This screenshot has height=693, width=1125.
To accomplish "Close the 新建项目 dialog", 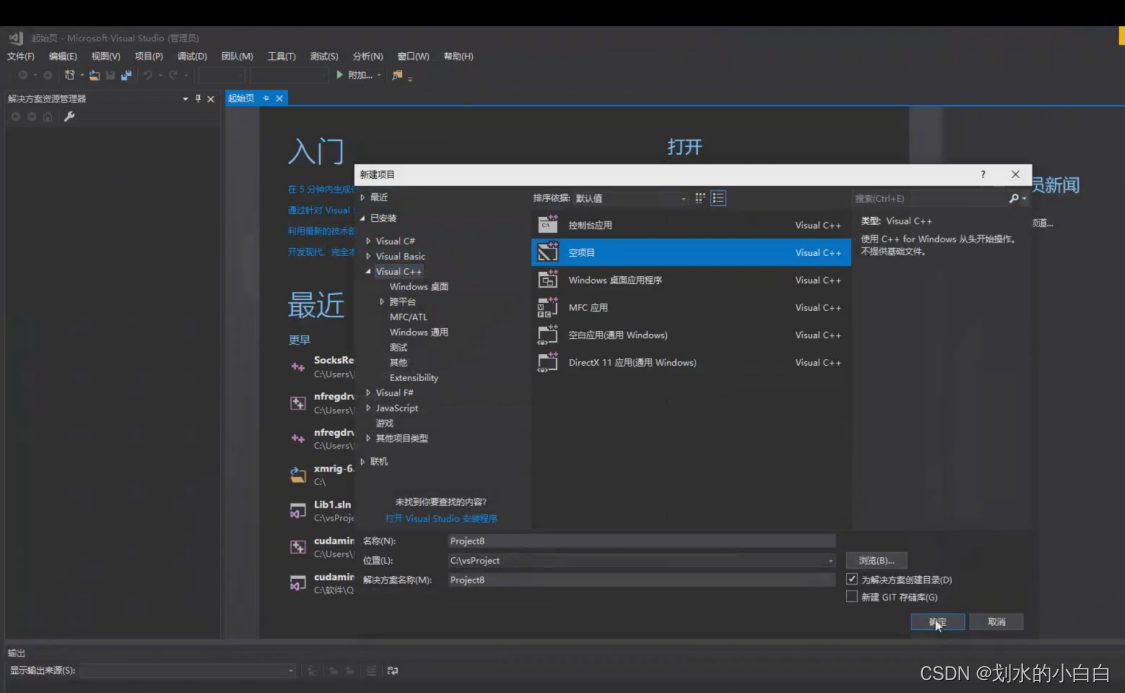I will click(1015, 174).
